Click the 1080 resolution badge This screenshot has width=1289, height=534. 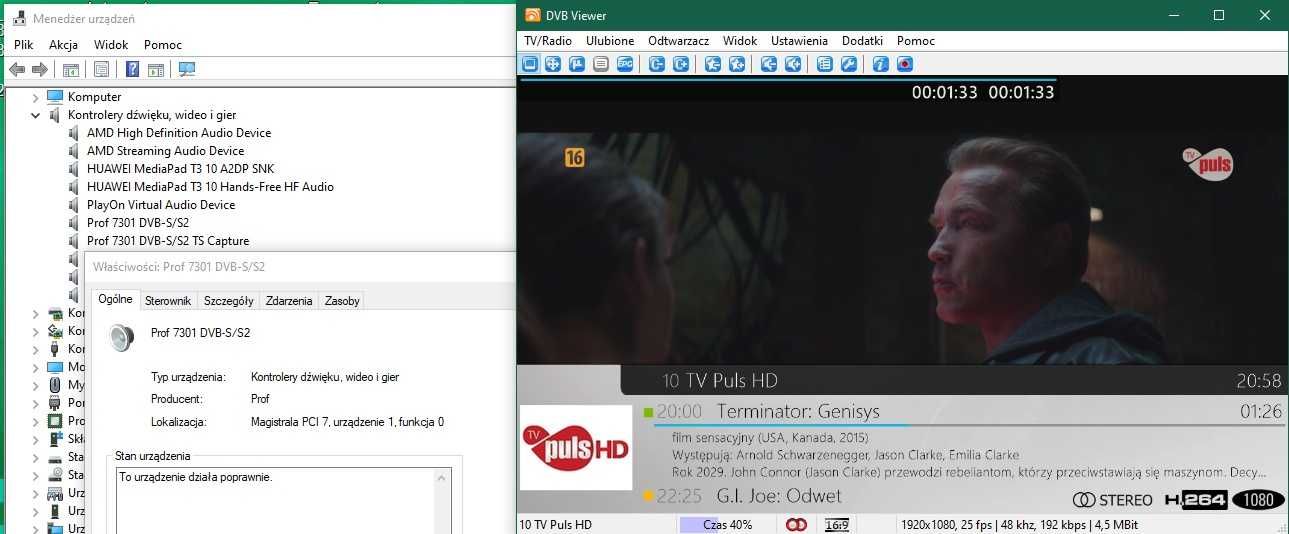click(1258, 499)
